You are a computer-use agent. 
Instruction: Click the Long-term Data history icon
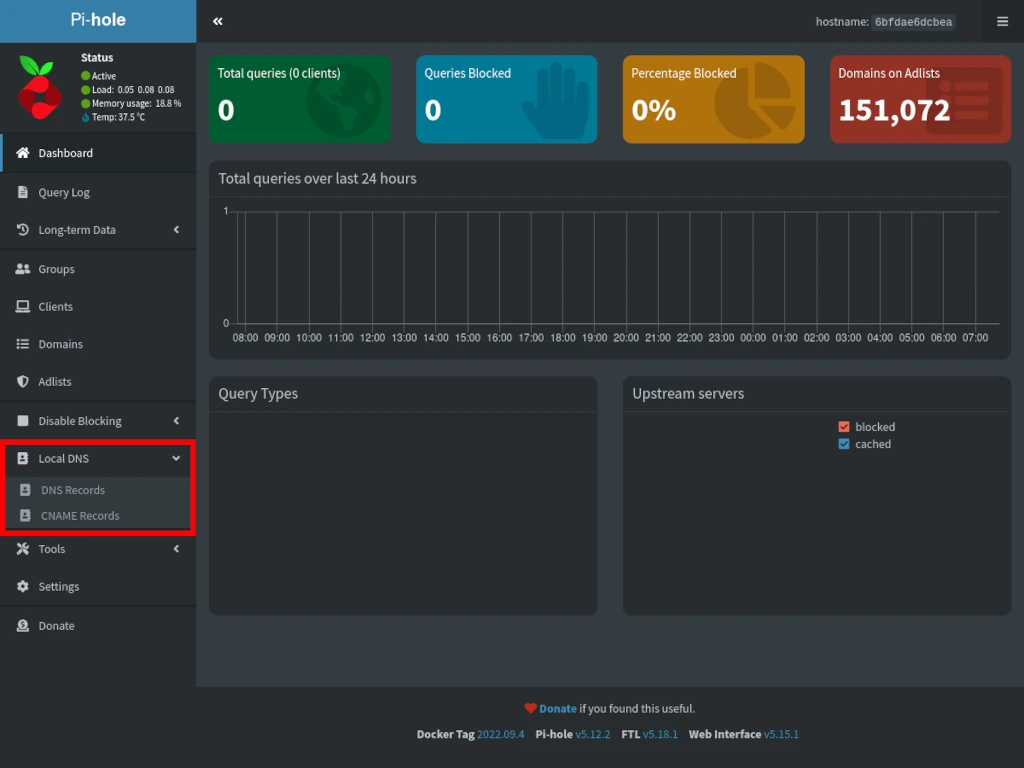tap(23, 230)
